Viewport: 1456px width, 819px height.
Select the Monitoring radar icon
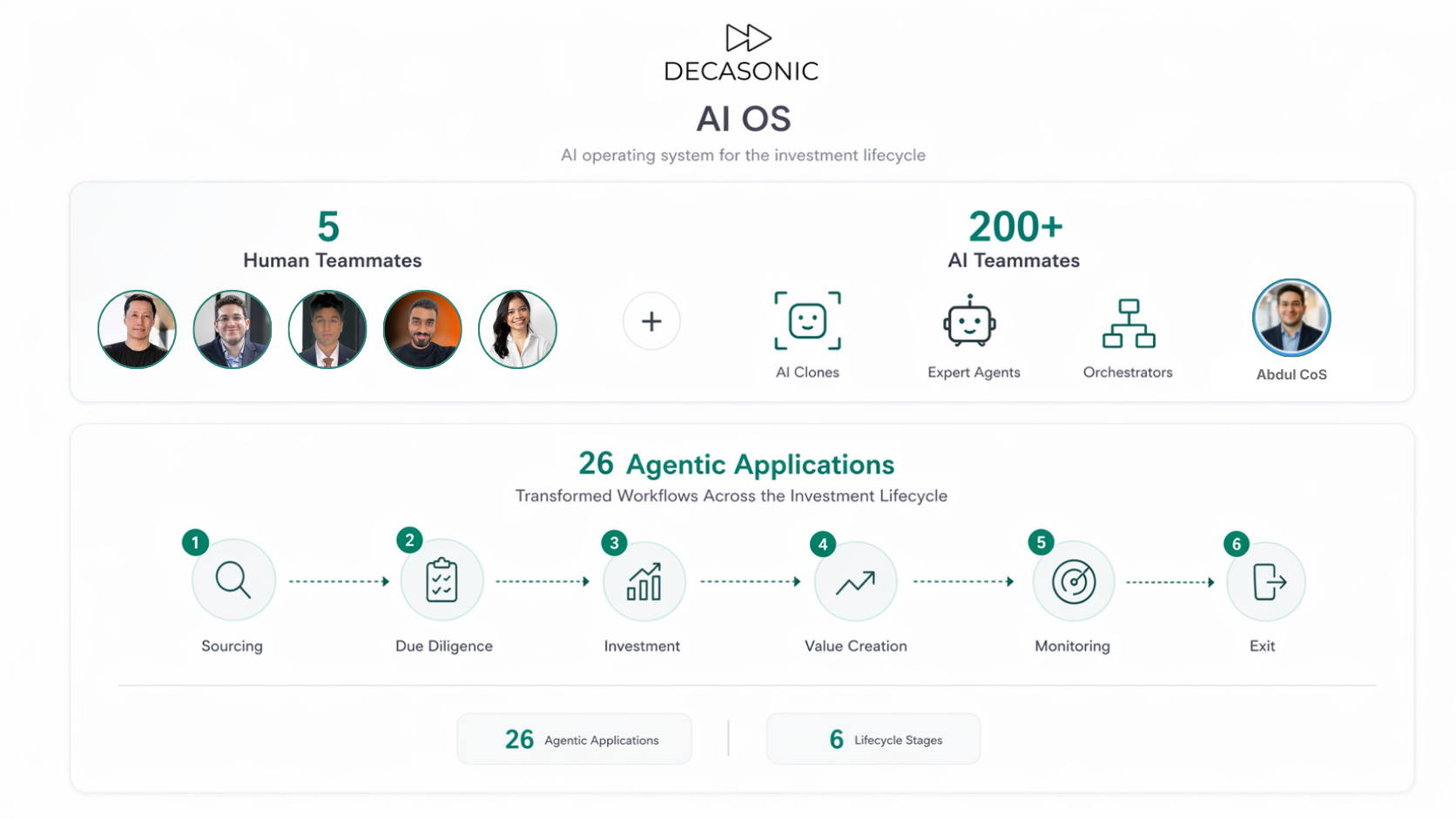pyautogui.click(x=1074, y=581)
